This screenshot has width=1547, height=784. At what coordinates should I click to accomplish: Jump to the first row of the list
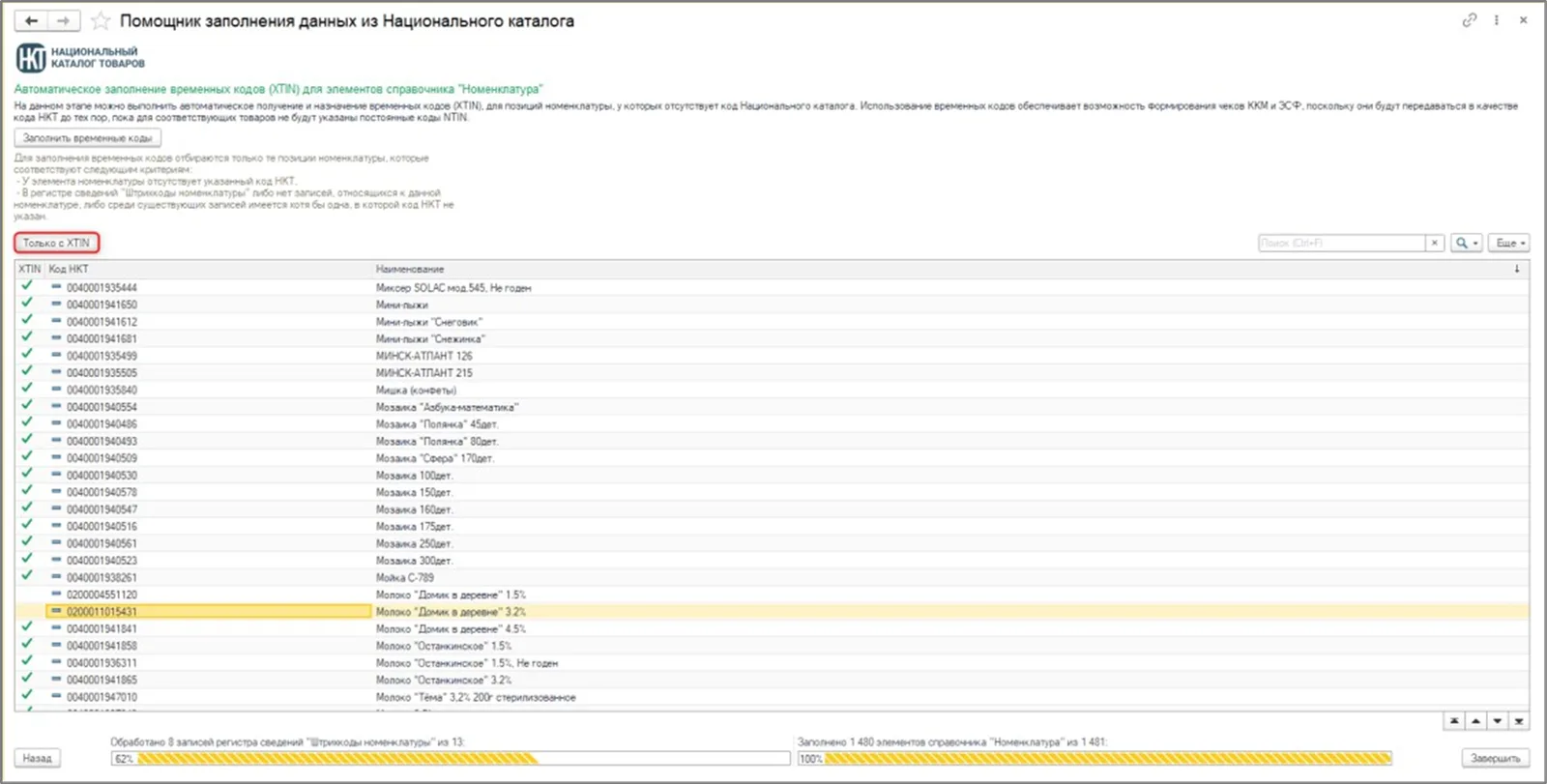click(x=1454, y=721)
